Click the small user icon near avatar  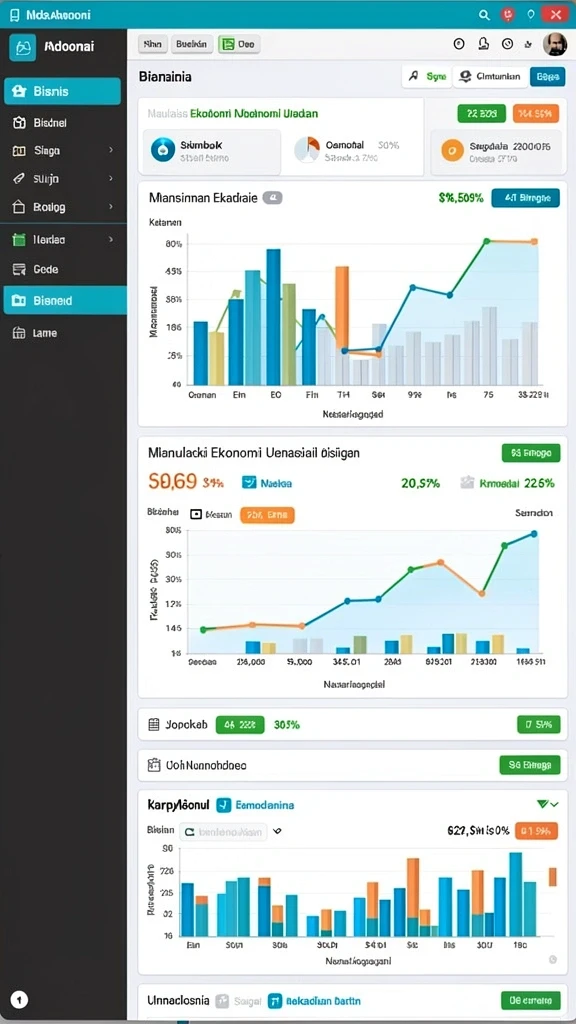point(528,45)
